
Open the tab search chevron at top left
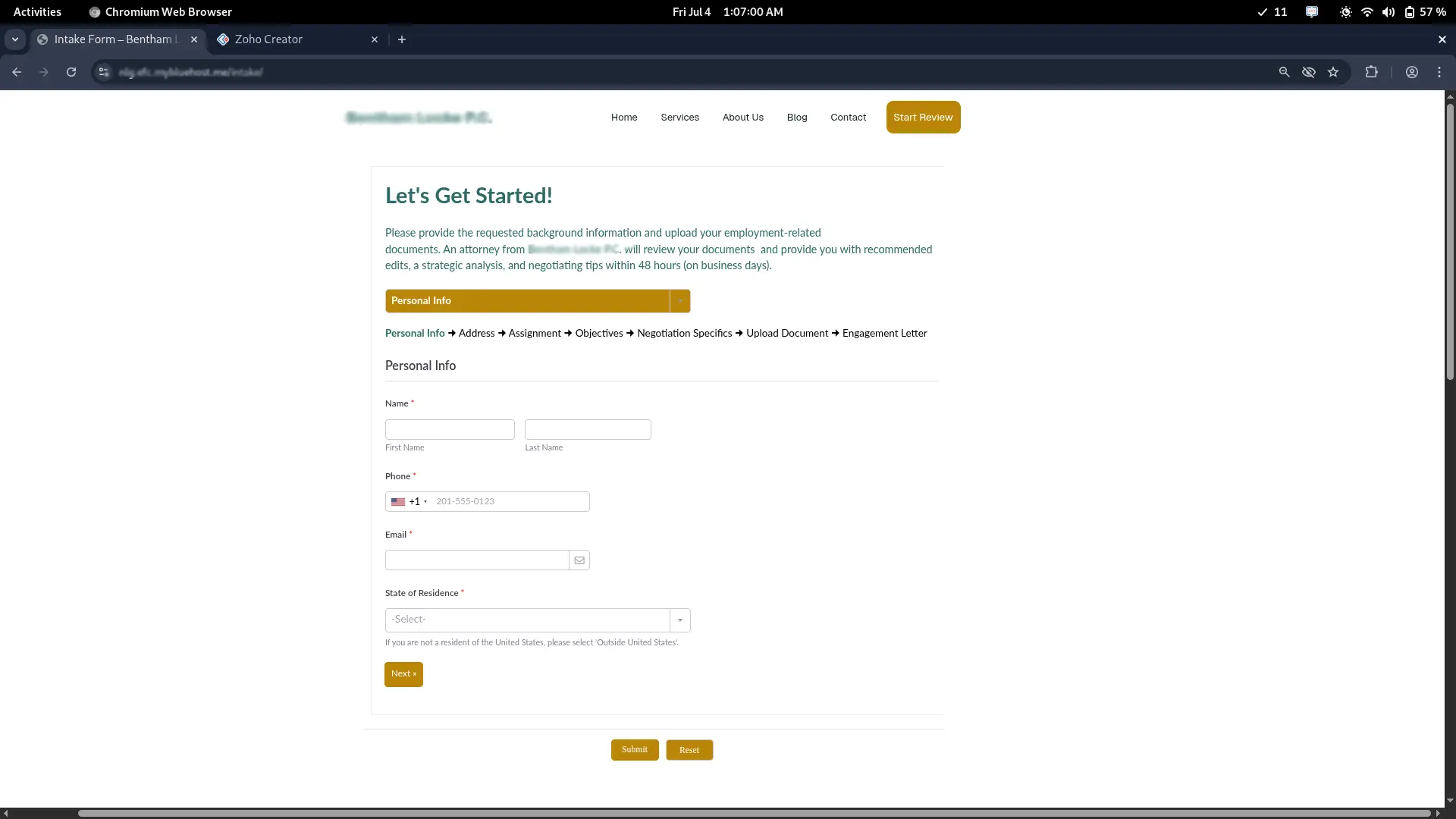pos(14,39)
